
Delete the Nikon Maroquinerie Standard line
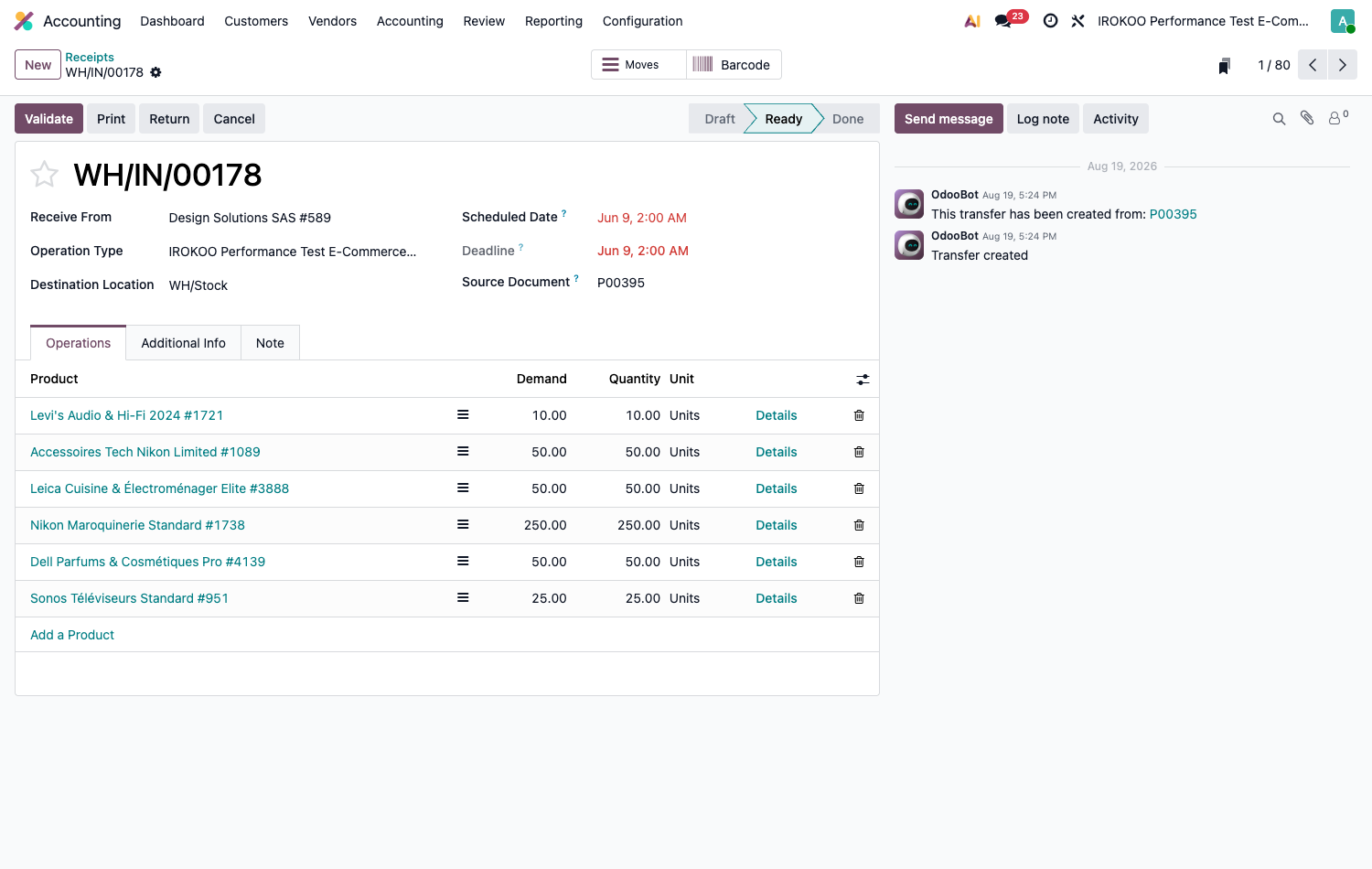point(859,525)
